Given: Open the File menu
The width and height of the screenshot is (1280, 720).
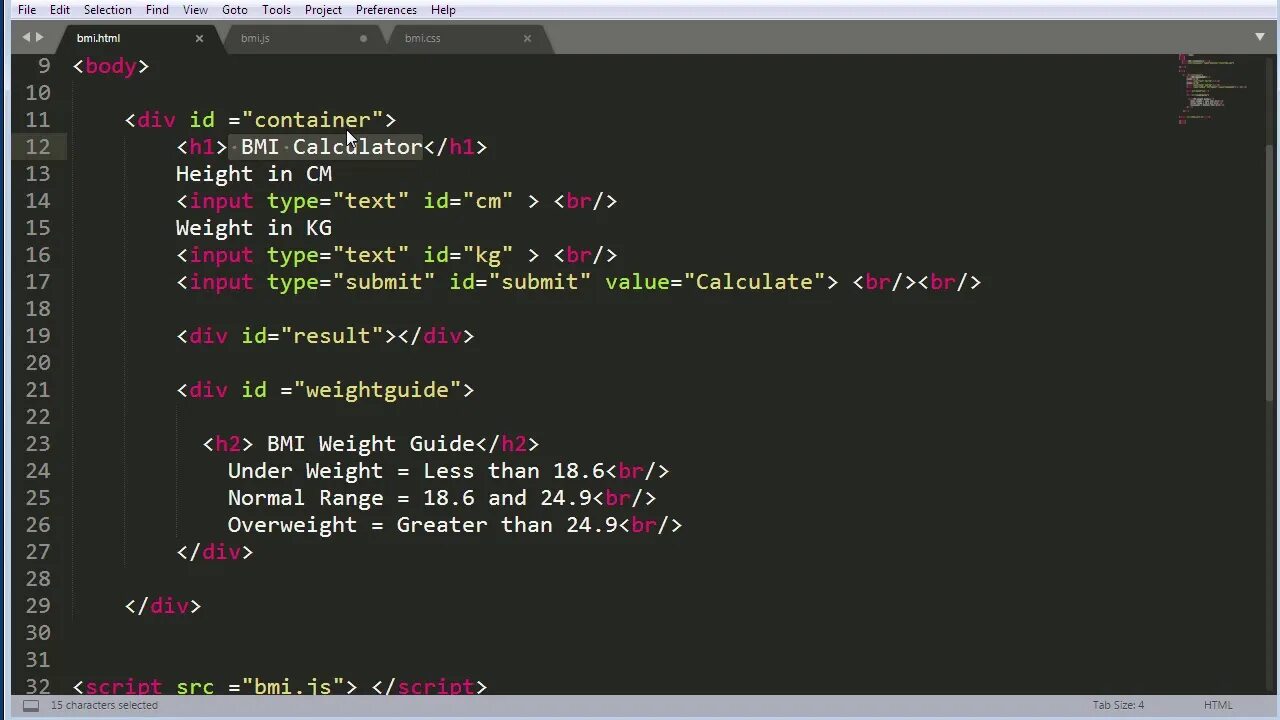Looking at the screenshot, I should 27,10.
